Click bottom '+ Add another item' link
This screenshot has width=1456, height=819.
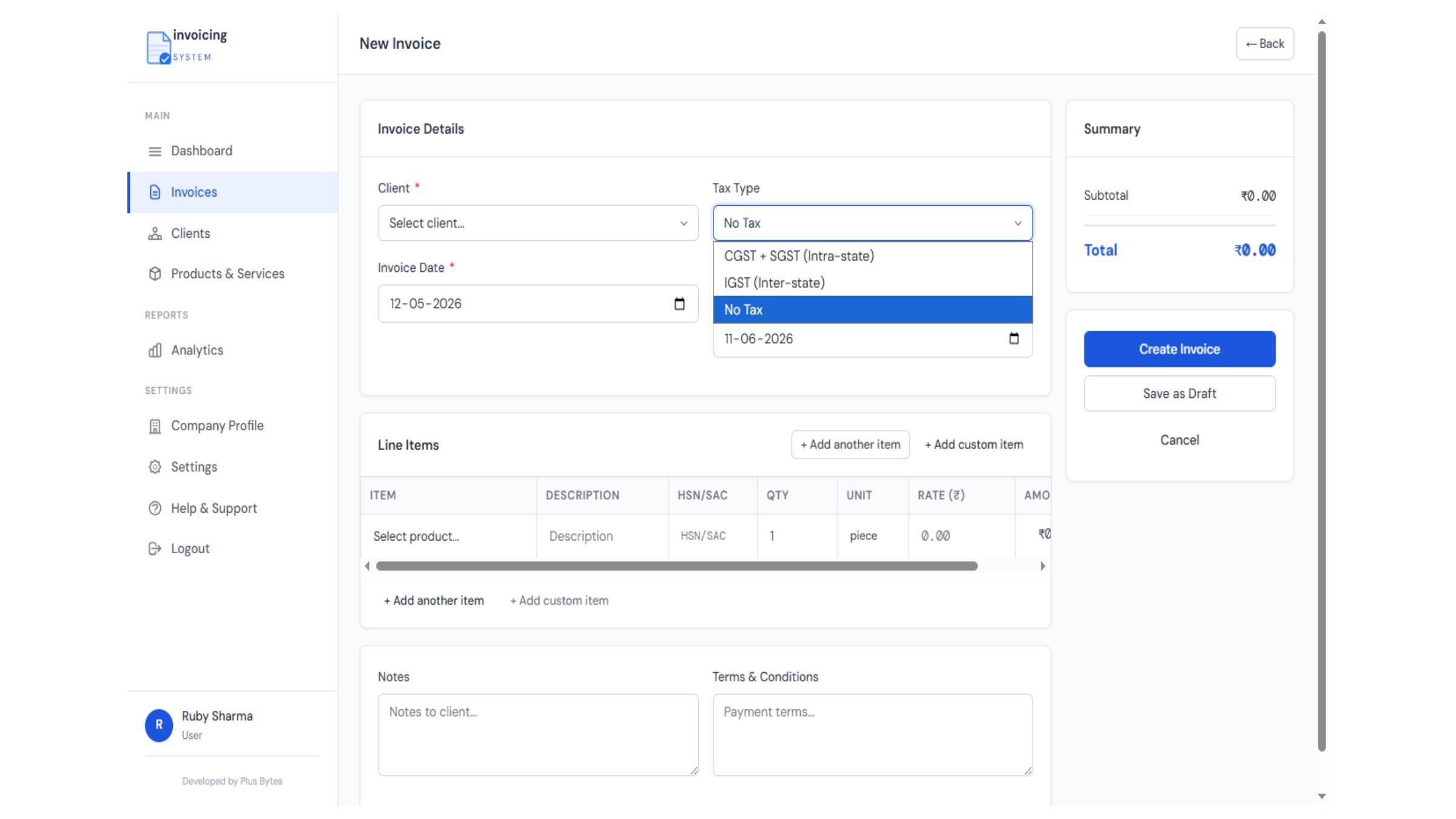click(434, 601)
